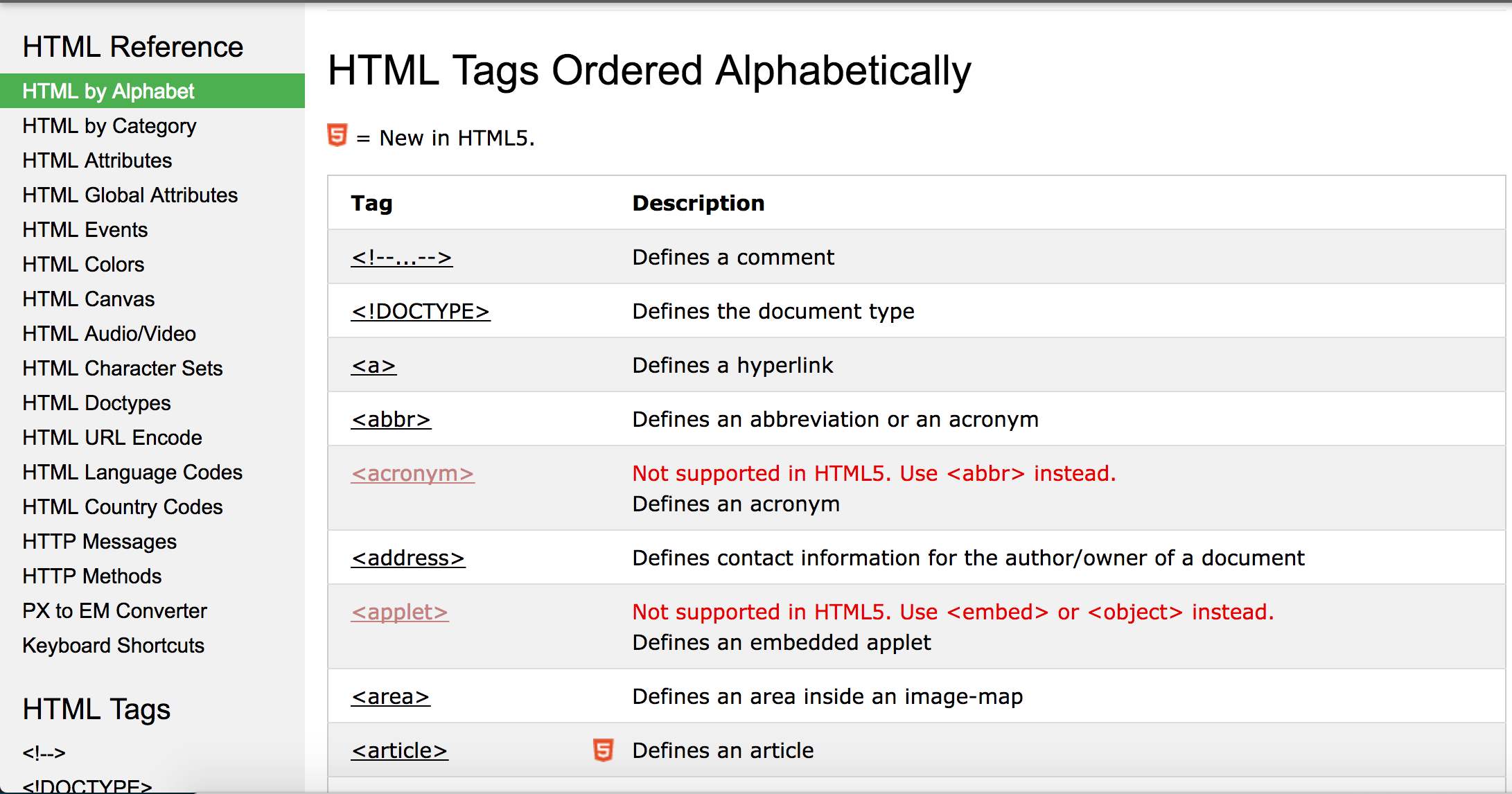Screen dimensions: 1512x794
Task: Open HTML Character Sets page
Action: [x=123, y=369]
